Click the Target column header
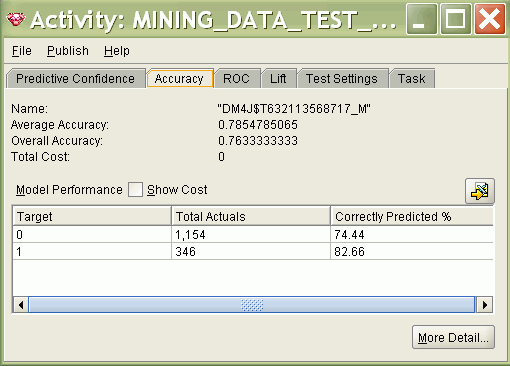This screenshot has width=510, height=366. point(92,217)
